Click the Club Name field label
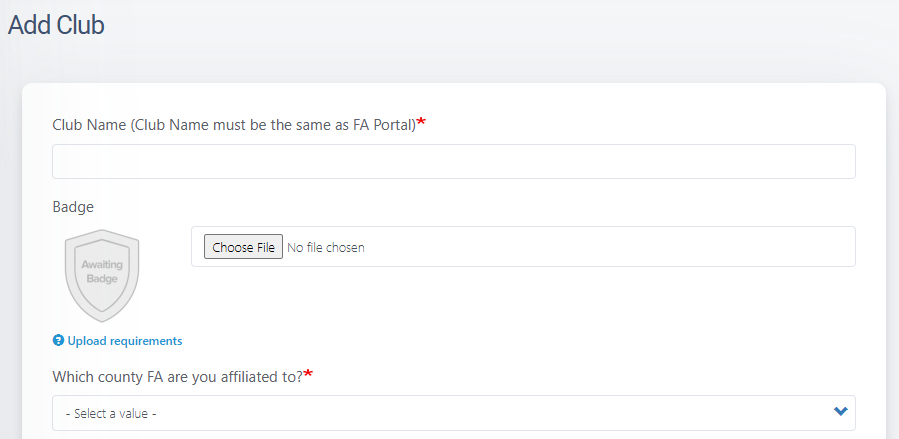Screen dimensions: 899x439 [233, 124]
